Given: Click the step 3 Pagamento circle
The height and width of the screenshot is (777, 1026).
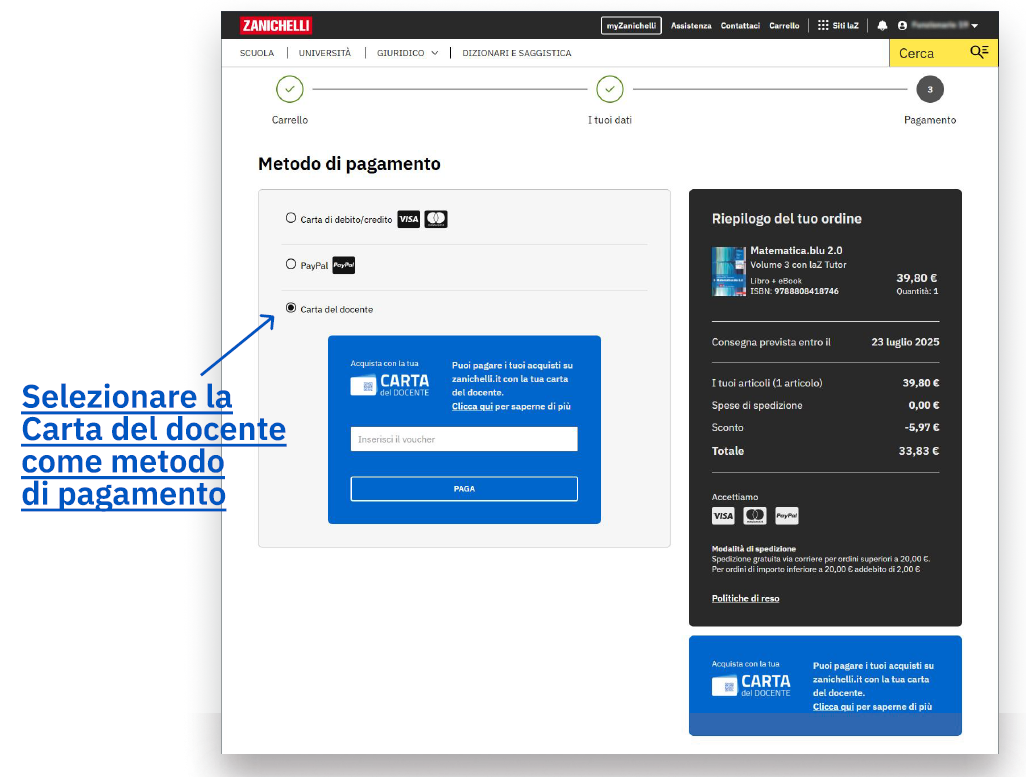Looking at the screenshot, I should click(x=930, y=89).
